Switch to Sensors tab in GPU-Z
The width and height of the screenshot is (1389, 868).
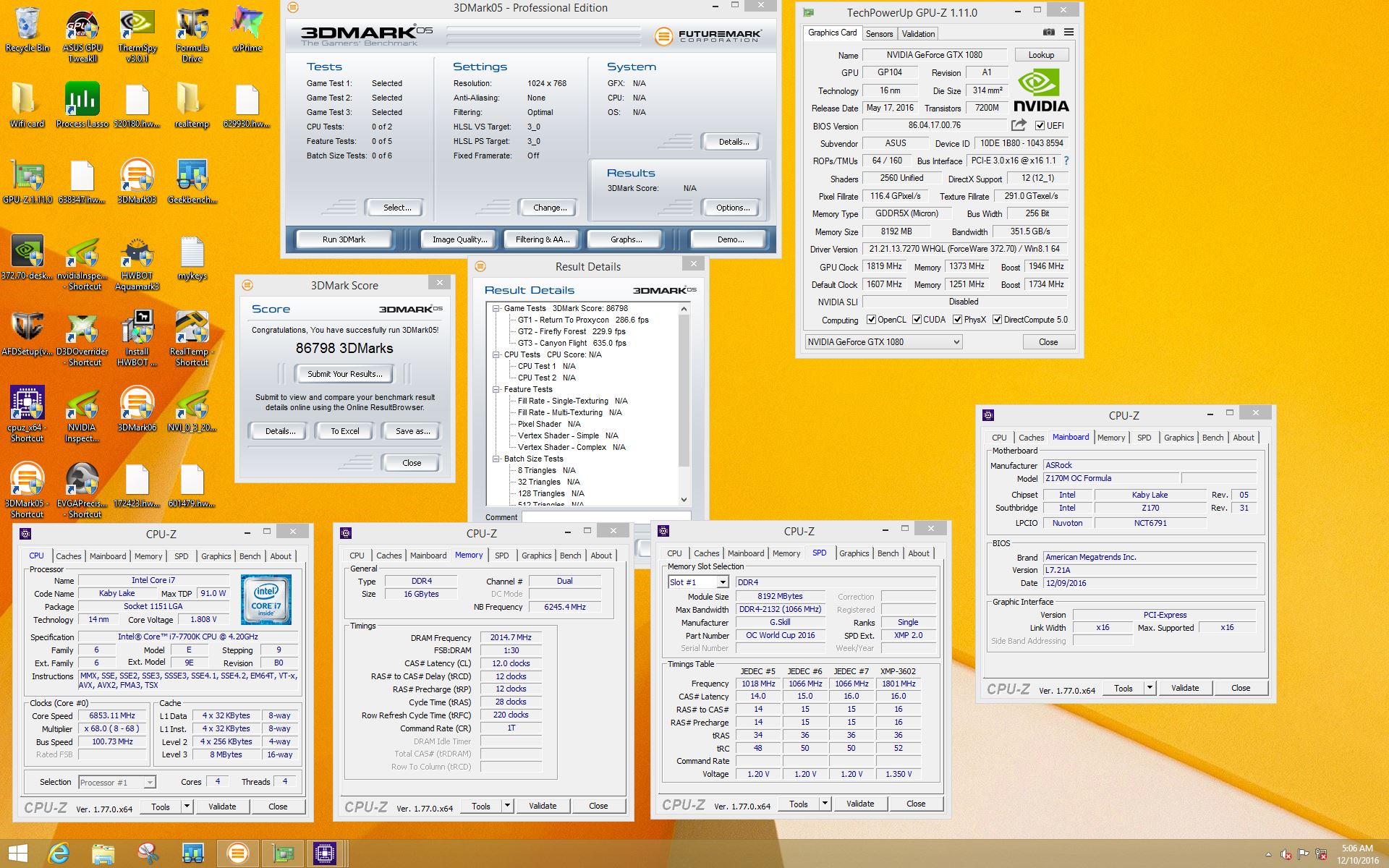(x=879, y=34)
